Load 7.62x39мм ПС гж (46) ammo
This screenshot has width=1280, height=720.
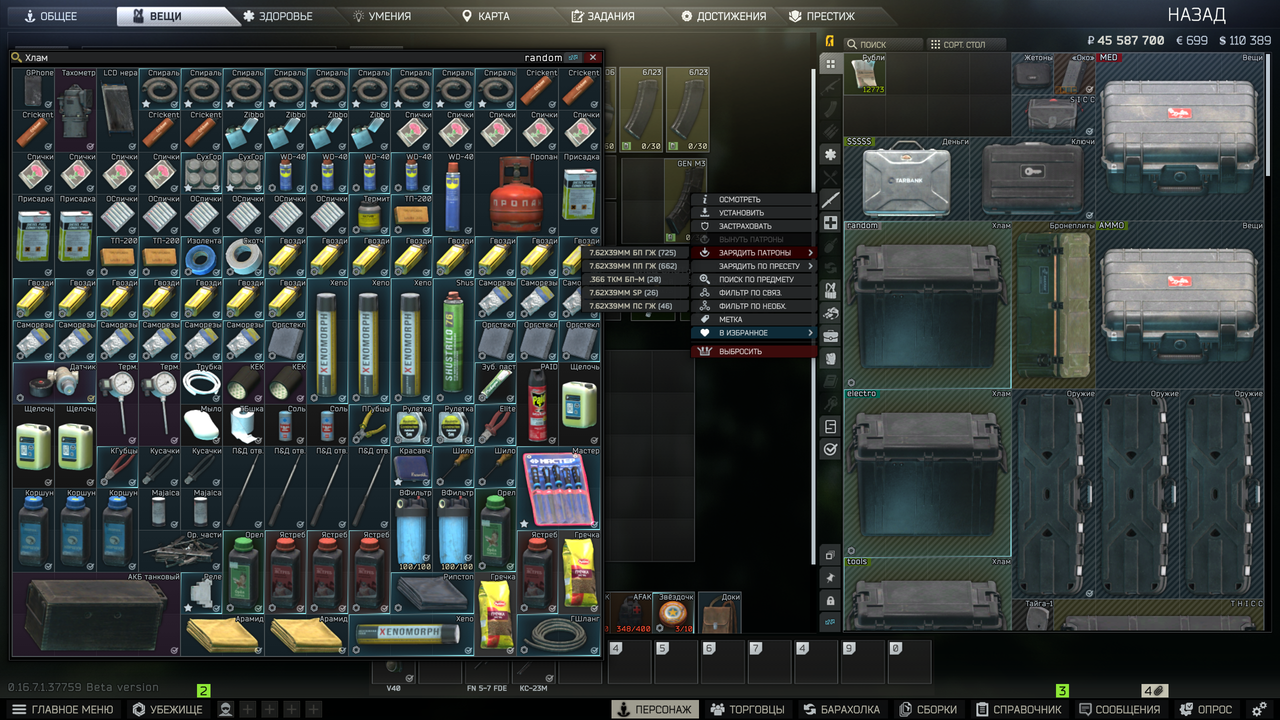(x=635, y=306)
